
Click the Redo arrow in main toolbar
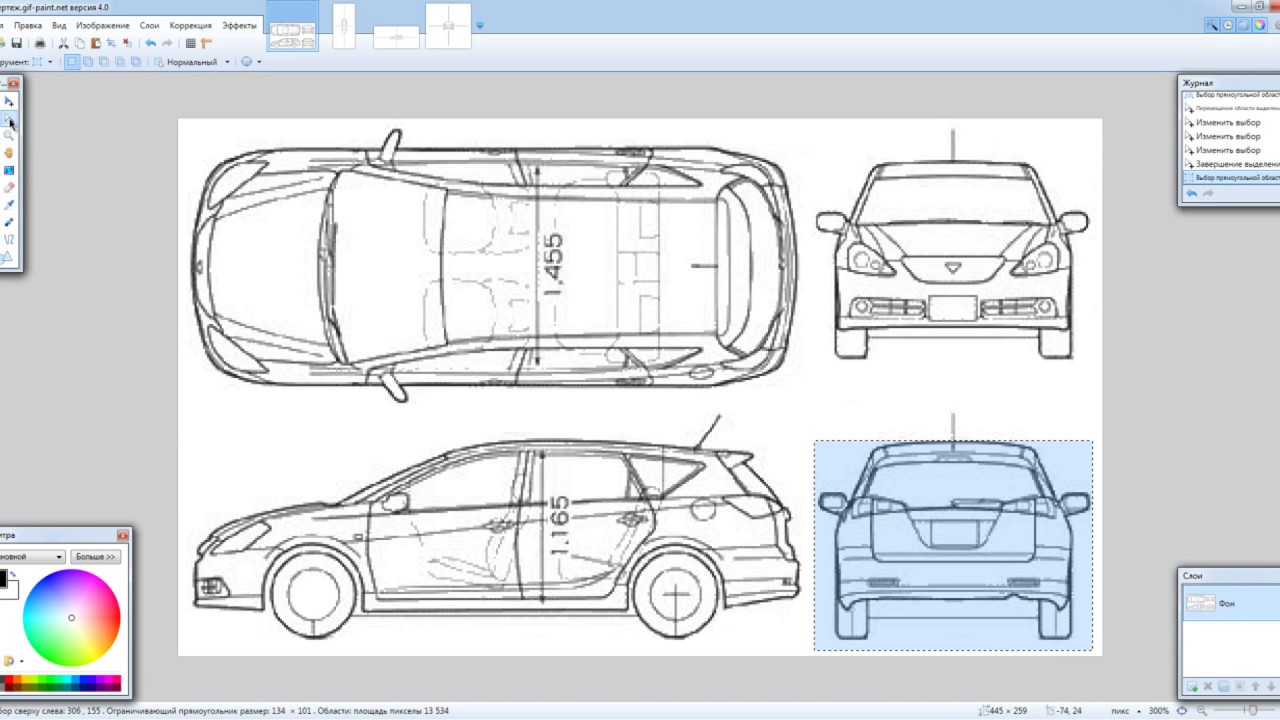(167, 43)
